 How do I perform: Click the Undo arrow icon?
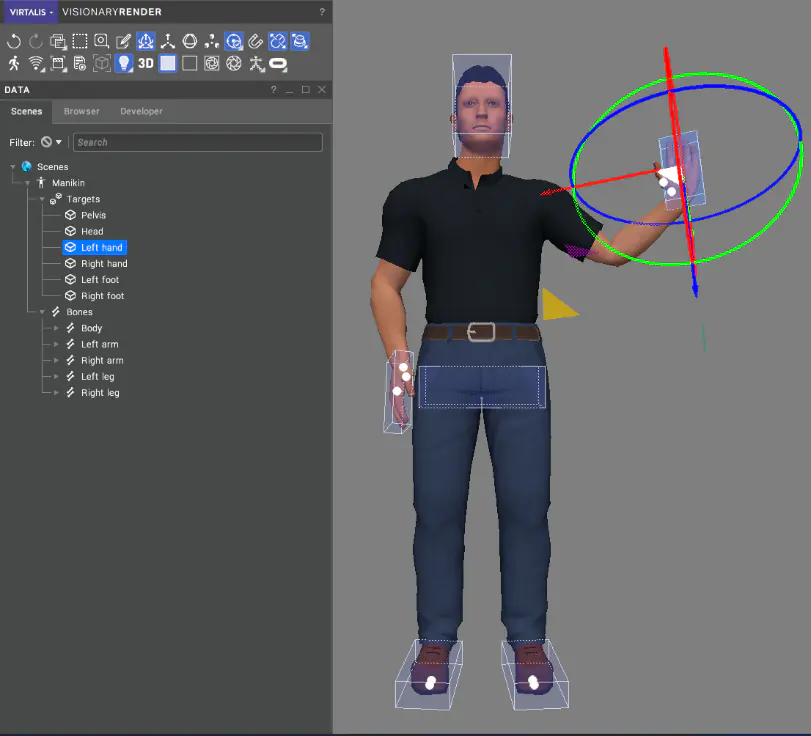click(x=14, y=41)
